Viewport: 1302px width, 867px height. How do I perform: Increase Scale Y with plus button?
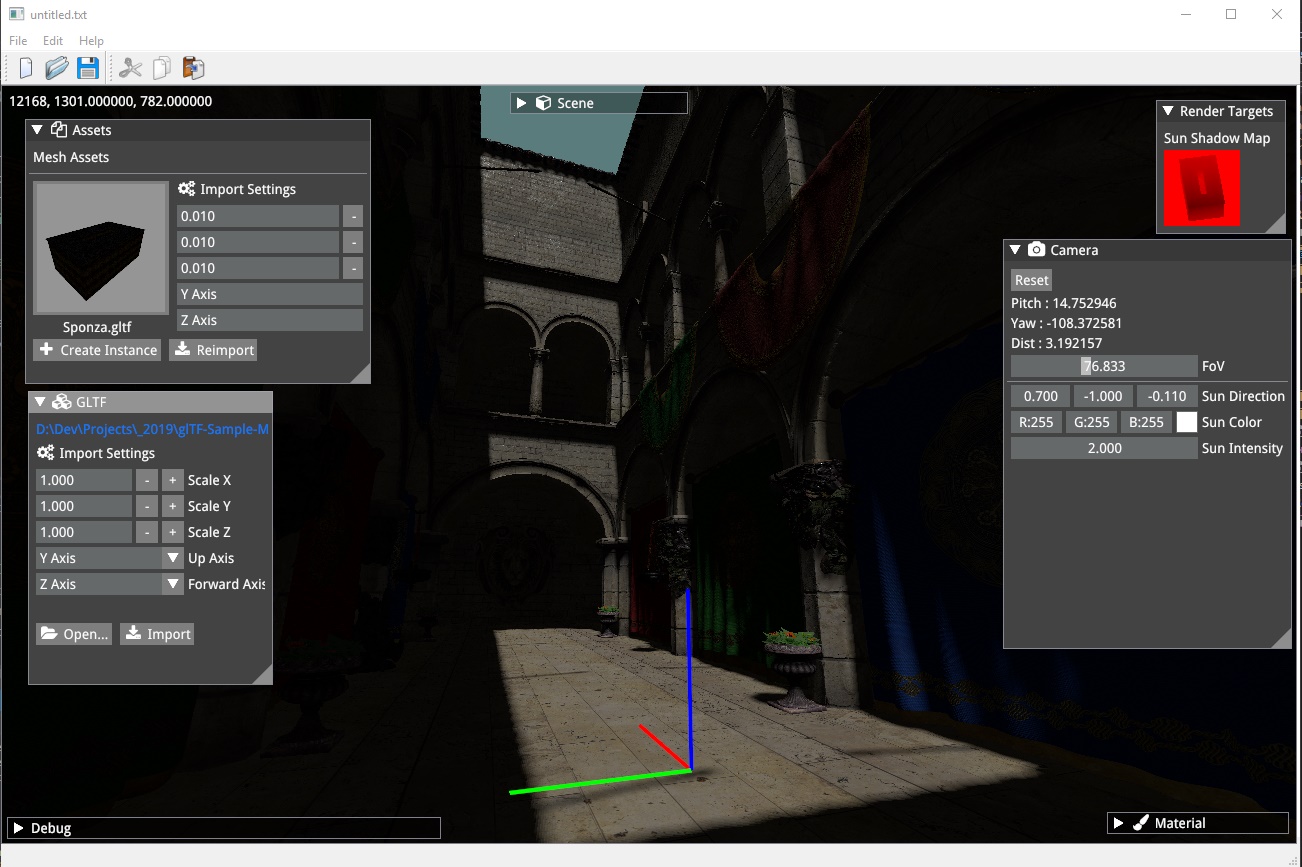click(173, 506)
